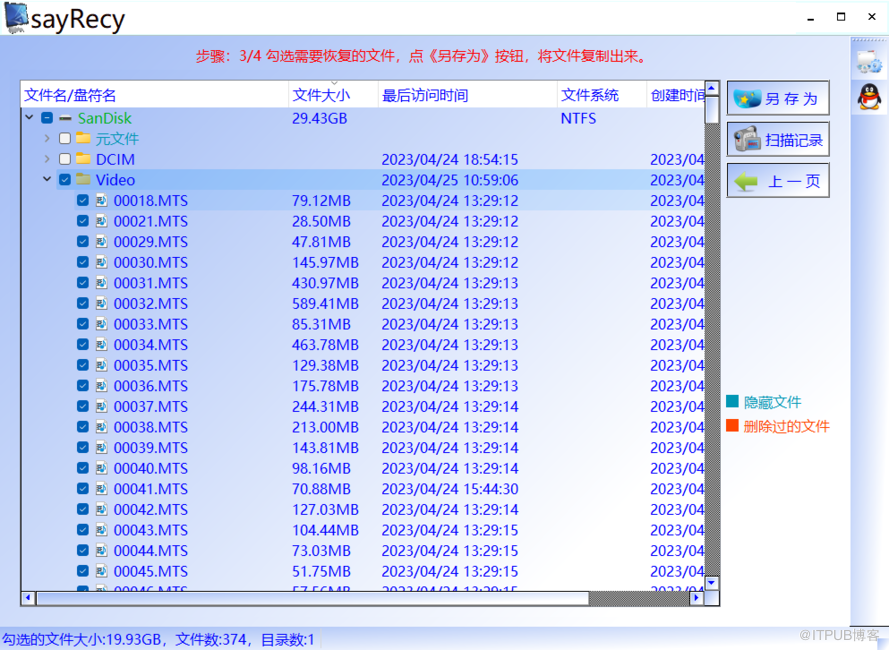This screenshot has width=889, height=650.
Task: Collapse the SanDisk drive tree node
Action: pos(29,117)
